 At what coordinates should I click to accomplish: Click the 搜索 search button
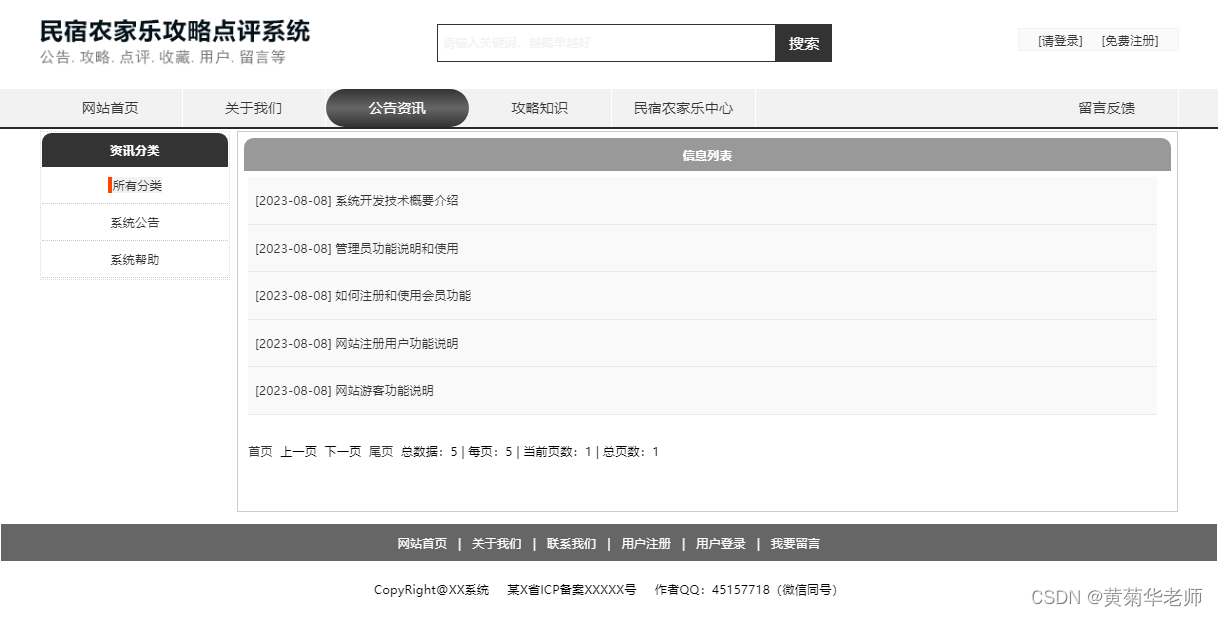pos(803,43)
